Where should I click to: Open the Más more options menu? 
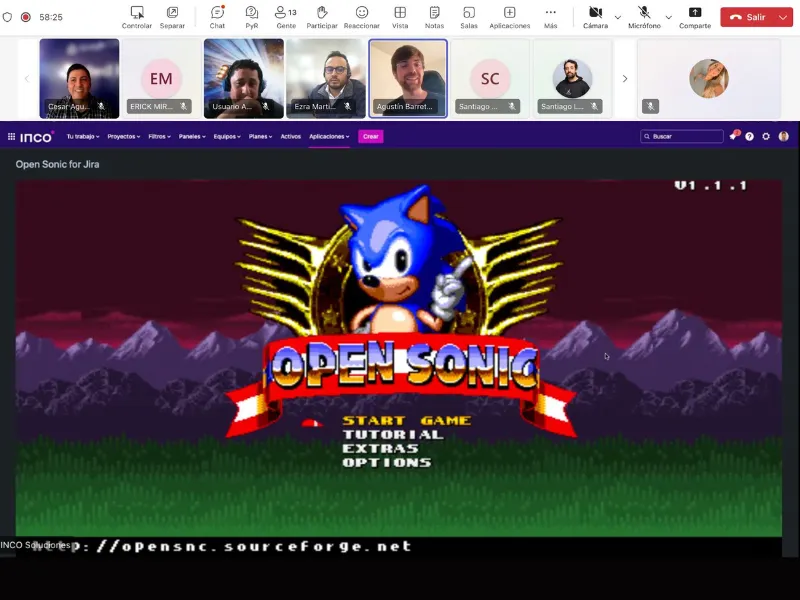pyautogui.click(x=550, y=16)
